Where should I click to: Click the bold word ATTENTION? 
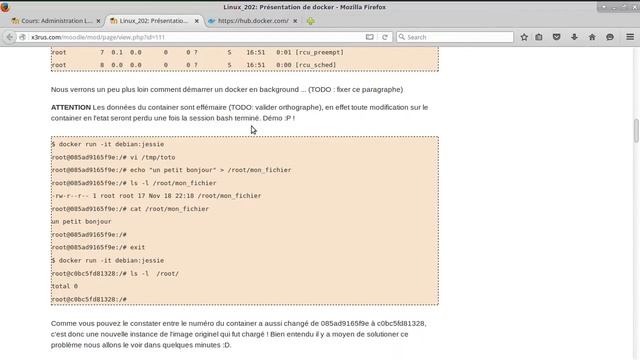pos(71,107)
